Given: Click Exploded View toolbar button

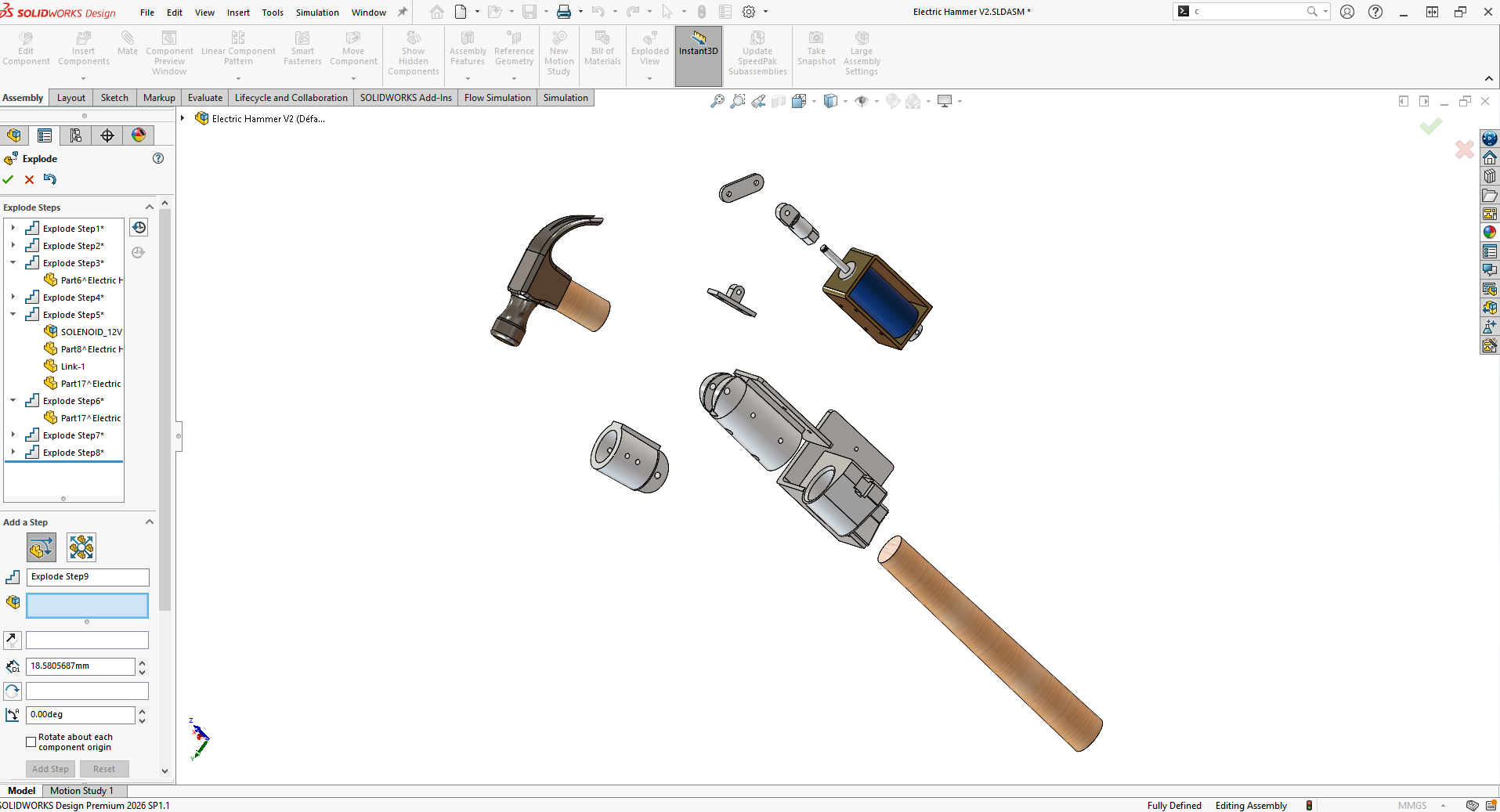Looking at the screenshot, I should click(650, 49).
